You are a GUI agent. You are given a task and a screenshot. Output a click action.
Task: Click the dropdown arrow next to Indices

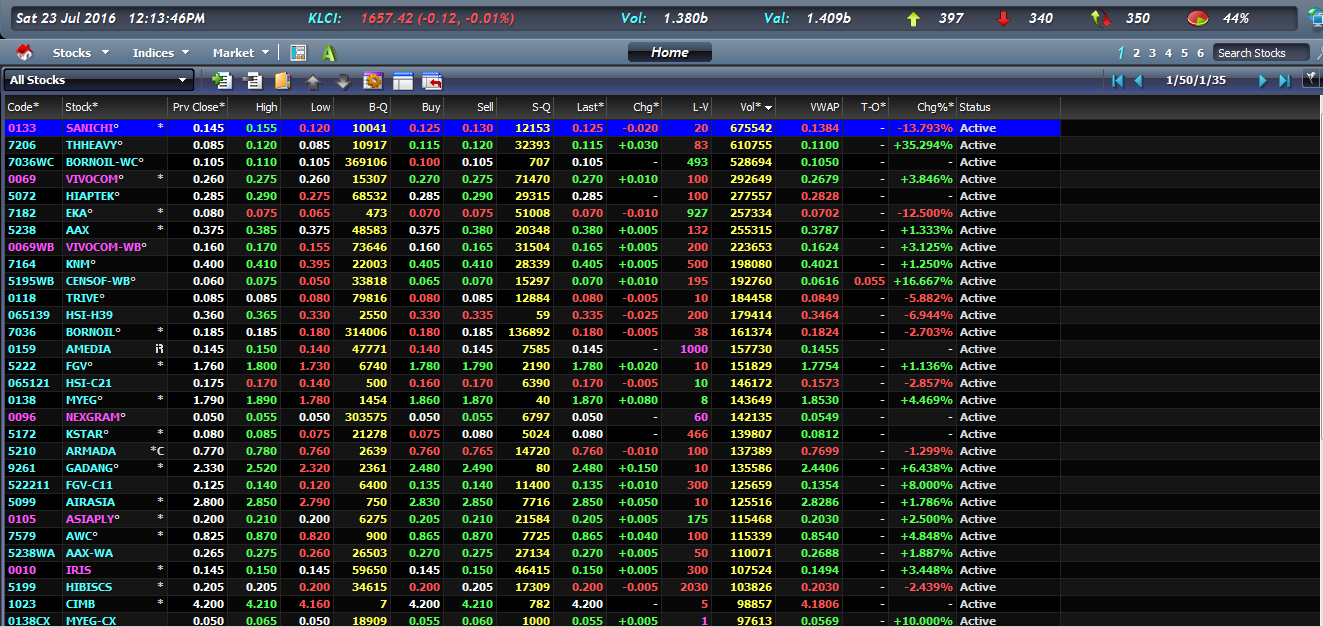(x=184, y=53)
